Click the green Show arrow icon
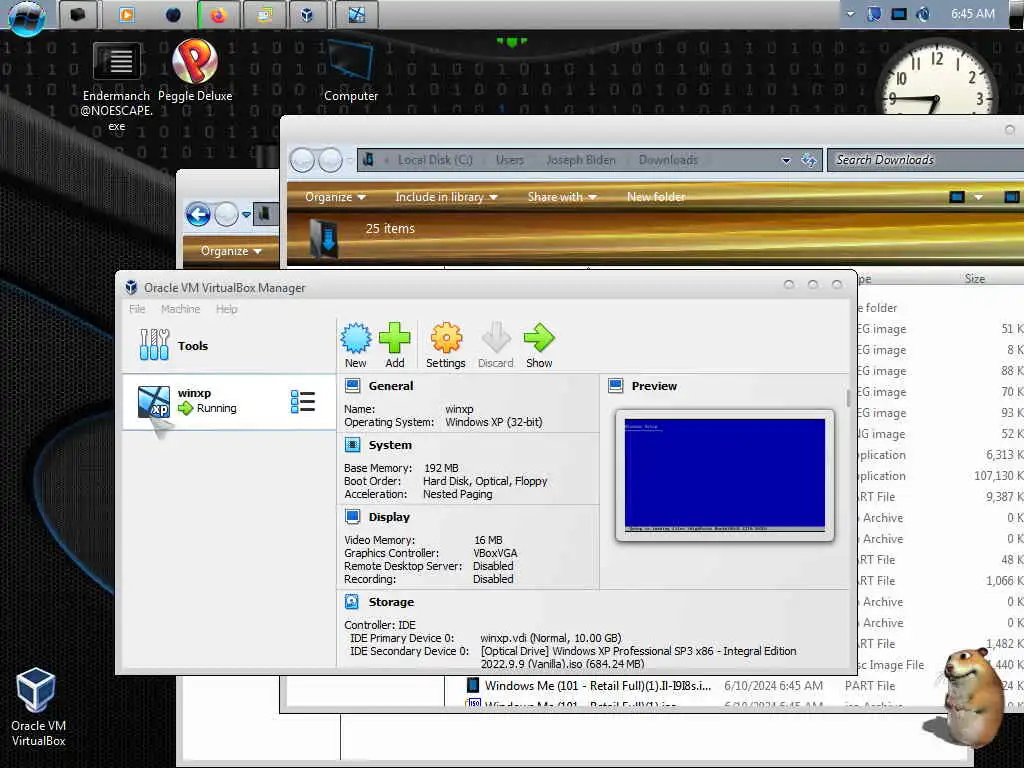 click(539, 345)
